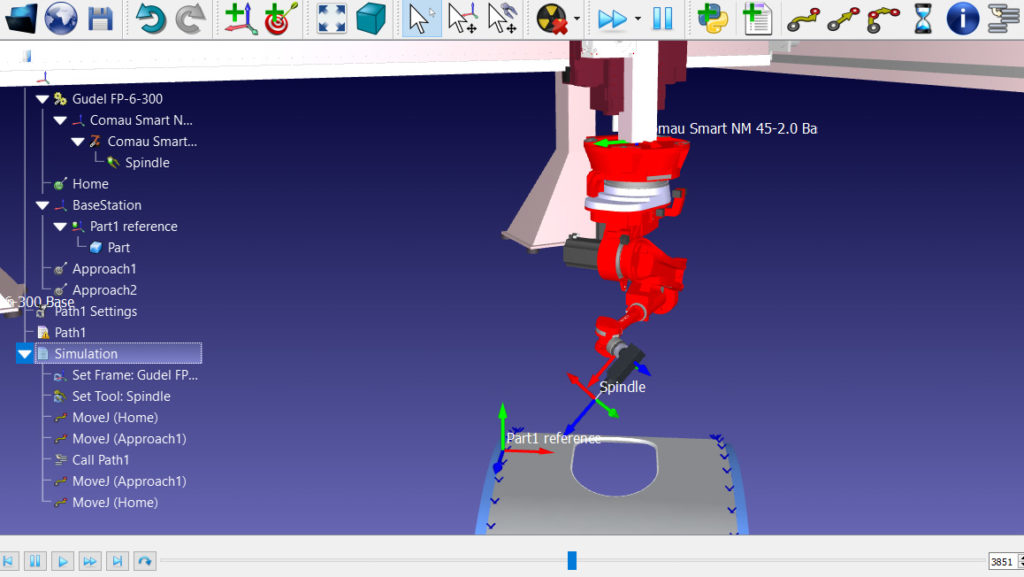Toggle simulation pause in the toolbar
This screenshot has height=577, width=1024.
pos(661,17)
